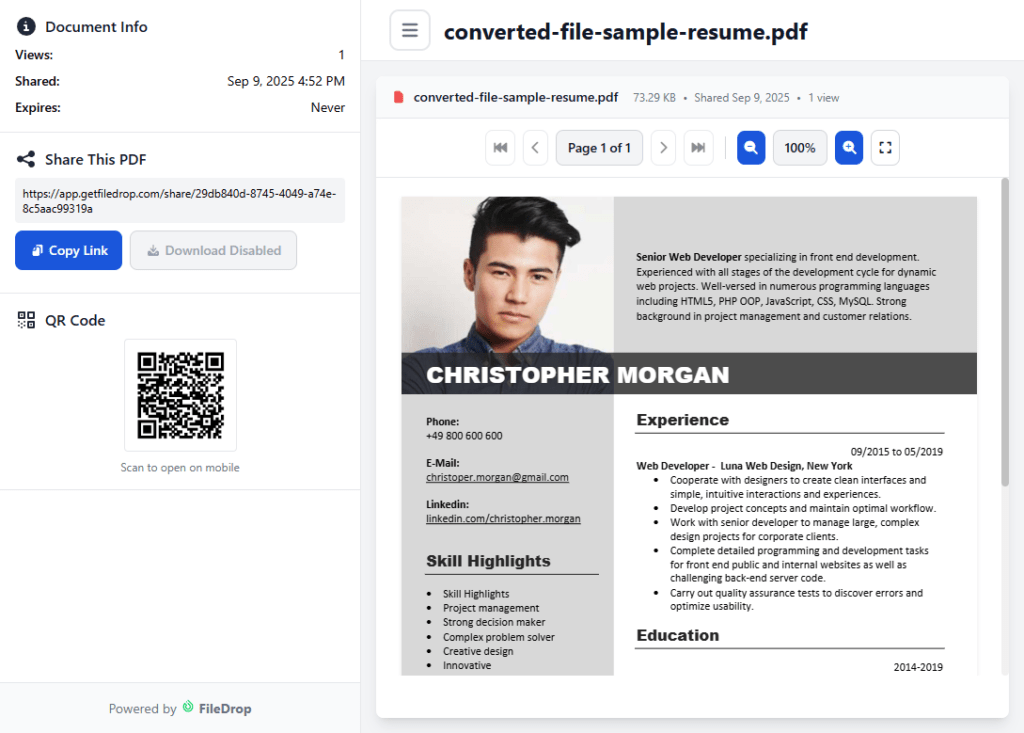
Task: Jump to the first page of the PDF
Action: (500, 148)
